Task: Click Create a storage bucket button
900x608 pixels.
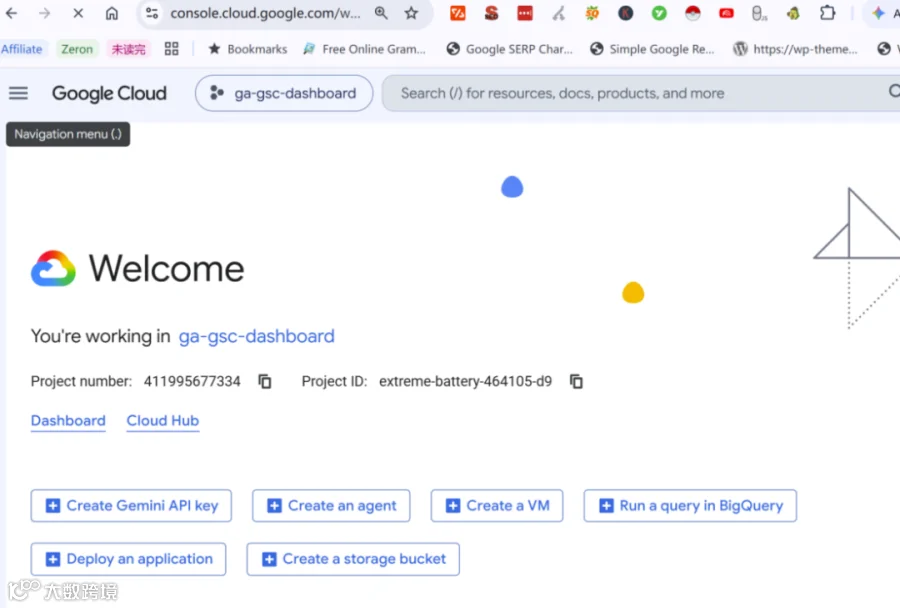Action: click(353, 559)
